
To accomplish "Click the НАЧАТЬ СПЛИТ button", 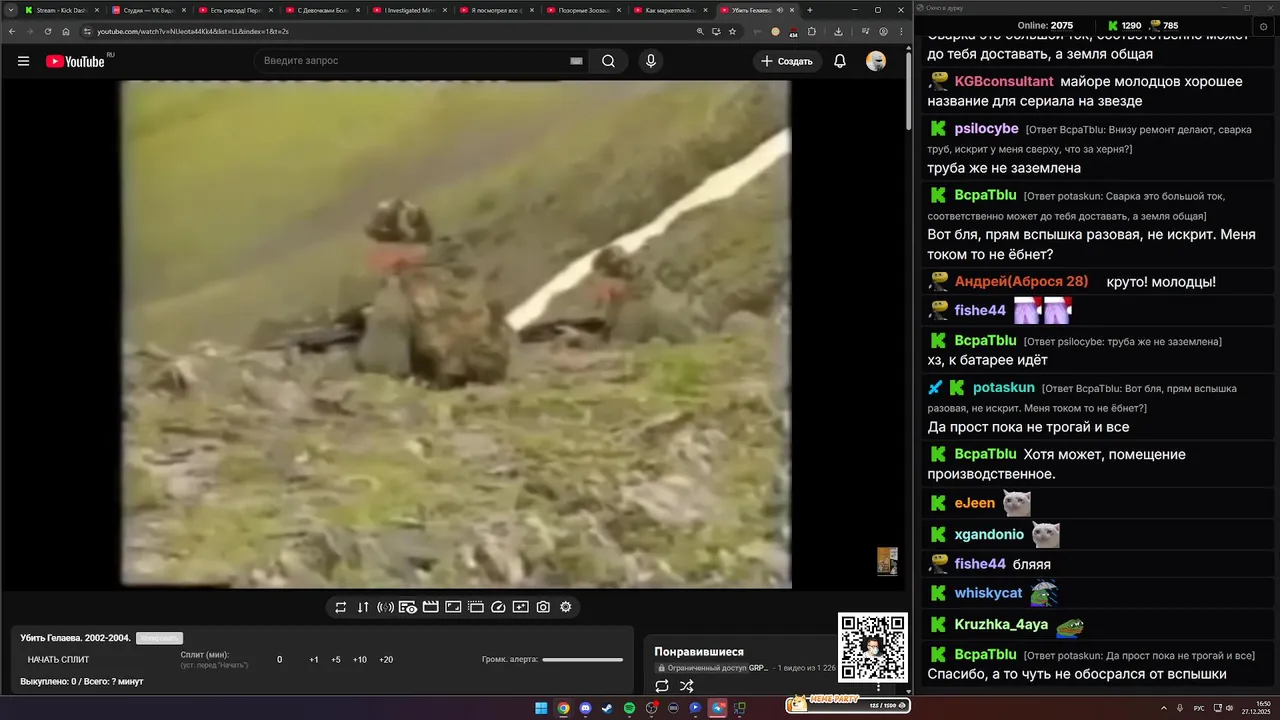I will pyautogui.click(x=58, y=660).
